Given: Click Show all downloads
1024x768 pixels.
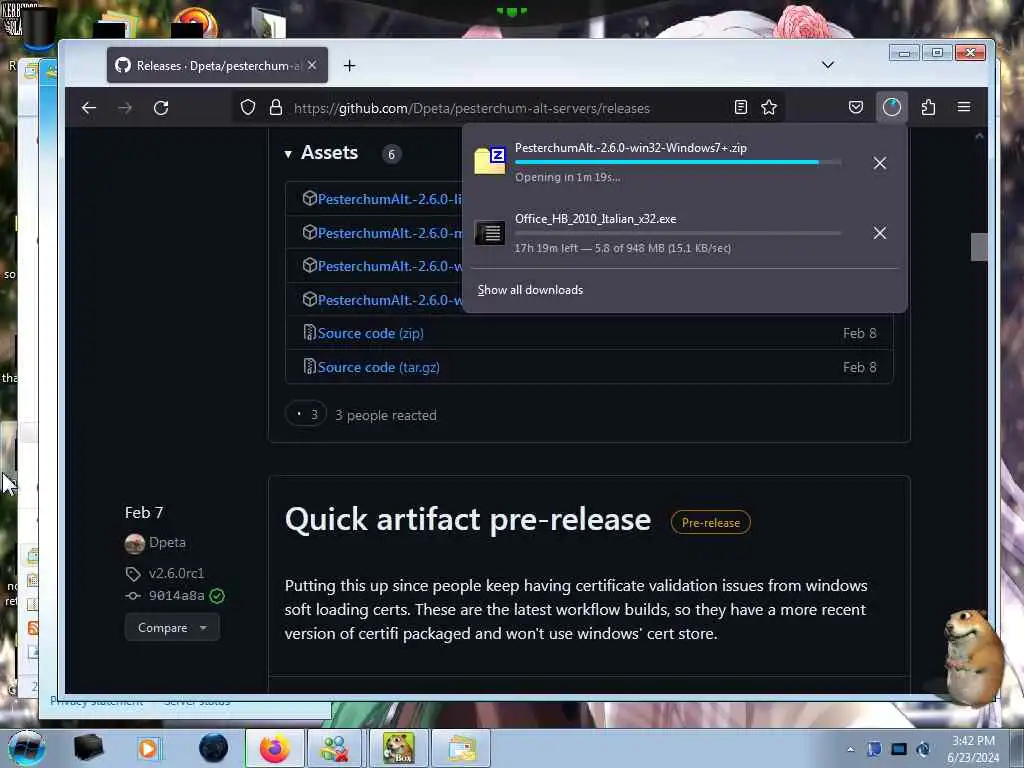Looking at the screenshot, I should coord(530,290).
